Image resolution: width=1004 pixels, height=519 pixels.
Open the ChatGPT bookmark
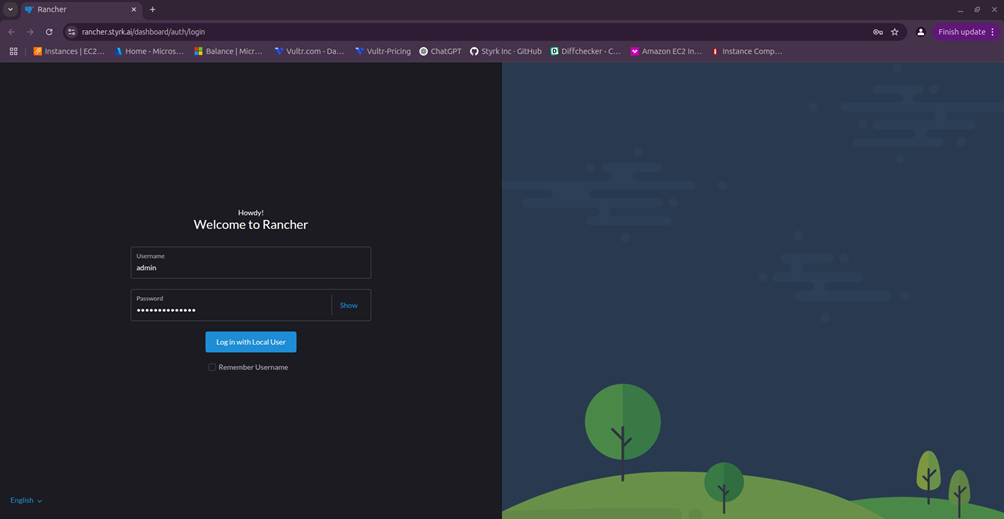pos(441,51)
